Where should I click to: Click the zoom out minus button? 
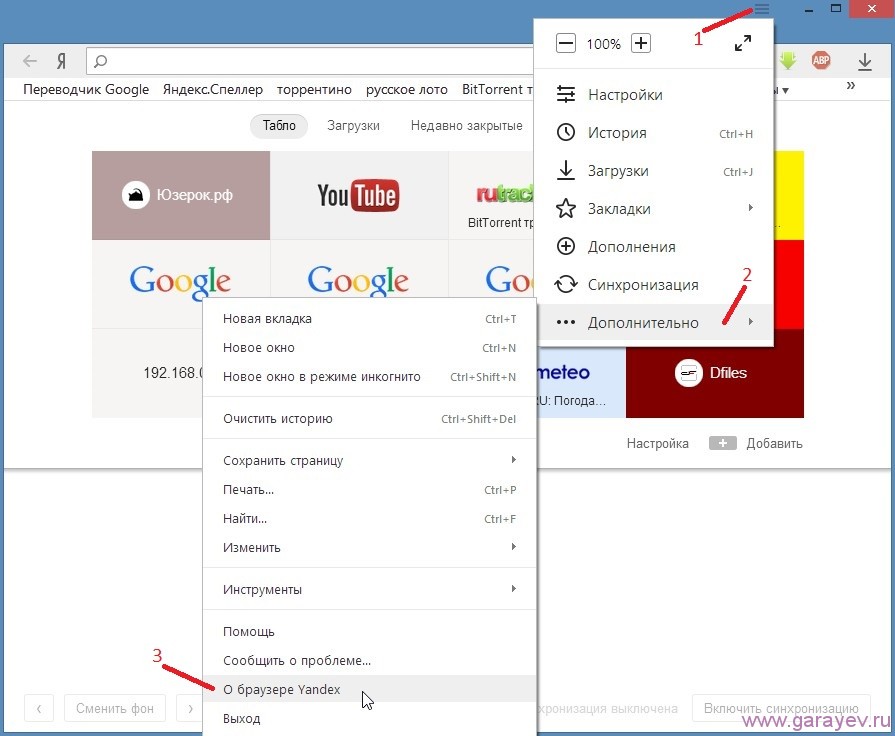[566, 43]
